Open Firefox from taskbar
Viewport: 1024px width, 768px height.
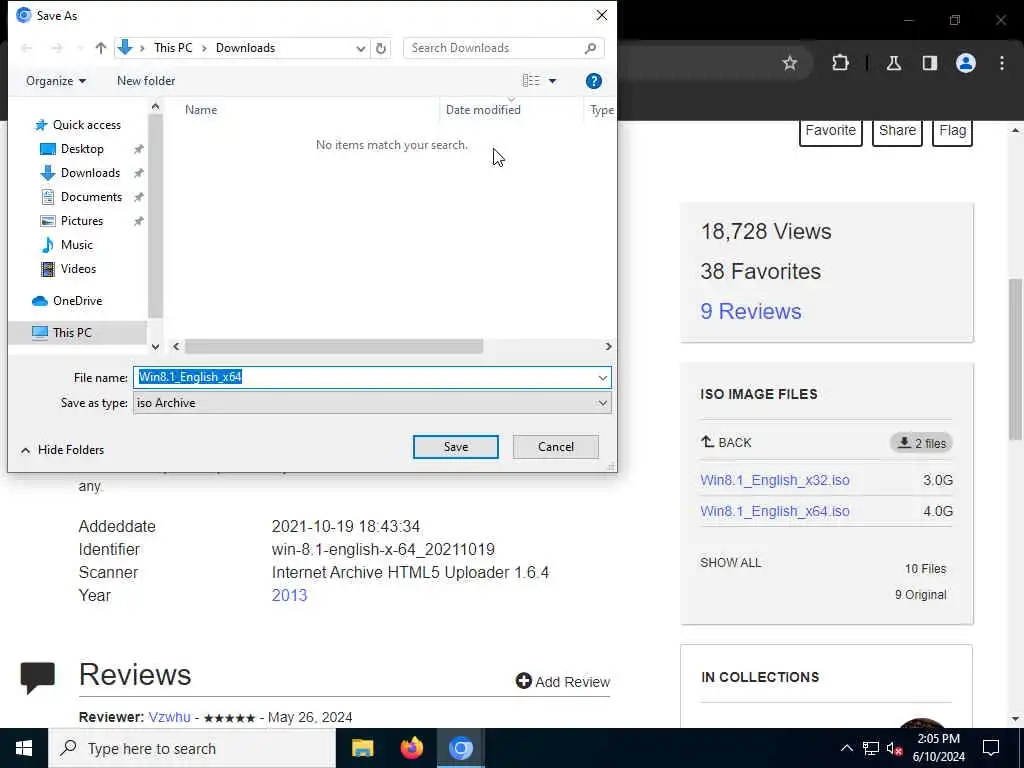(411, 748)
